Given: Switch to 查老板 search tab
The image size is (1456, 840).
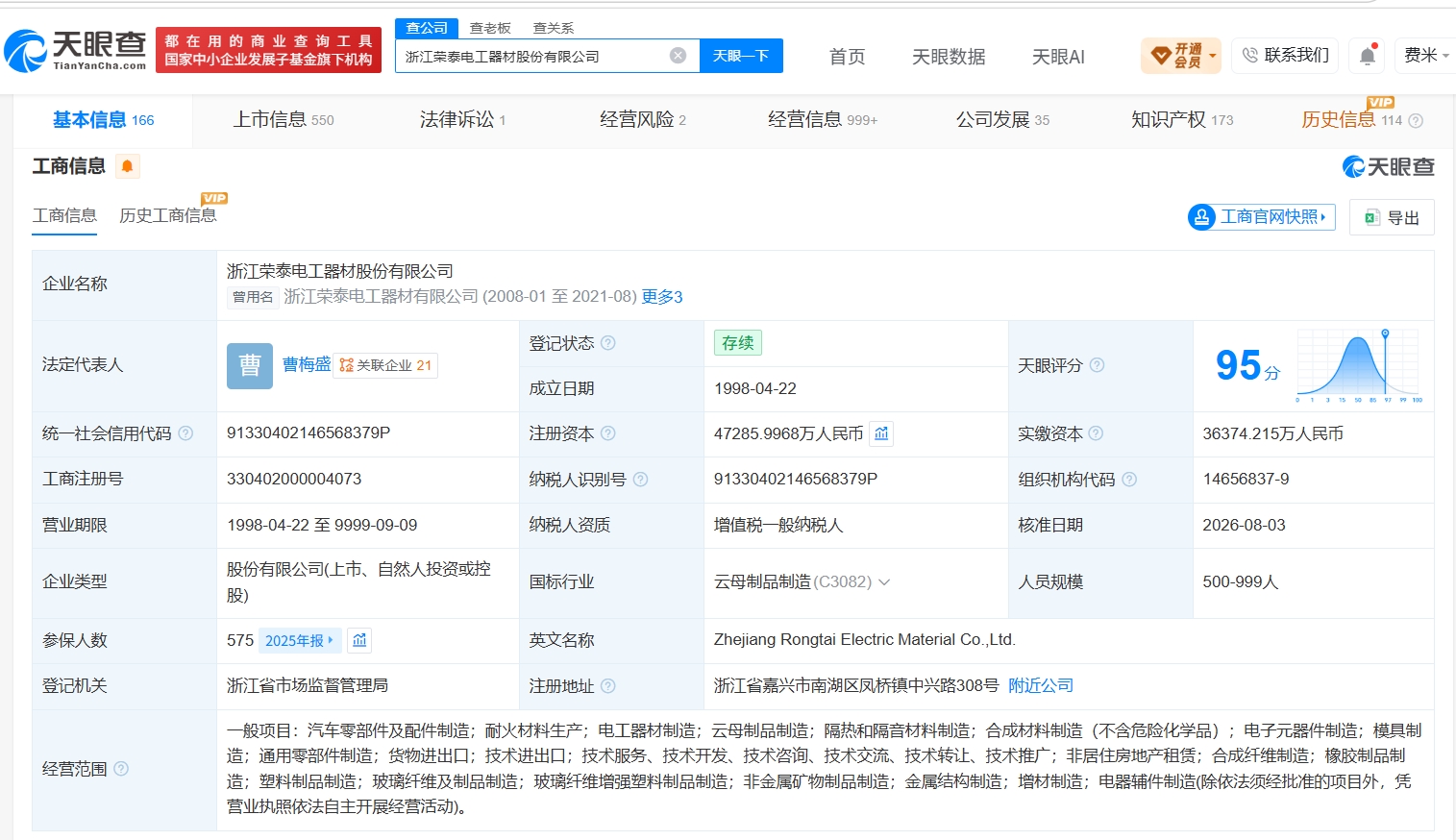Looking at the screenshot, I should coord(490,28).
